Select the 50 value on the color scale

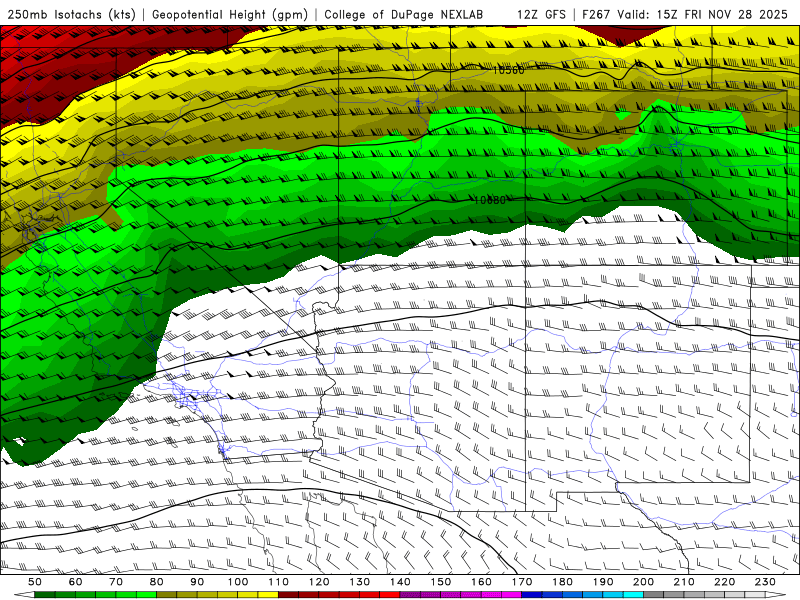click(35, 582)
